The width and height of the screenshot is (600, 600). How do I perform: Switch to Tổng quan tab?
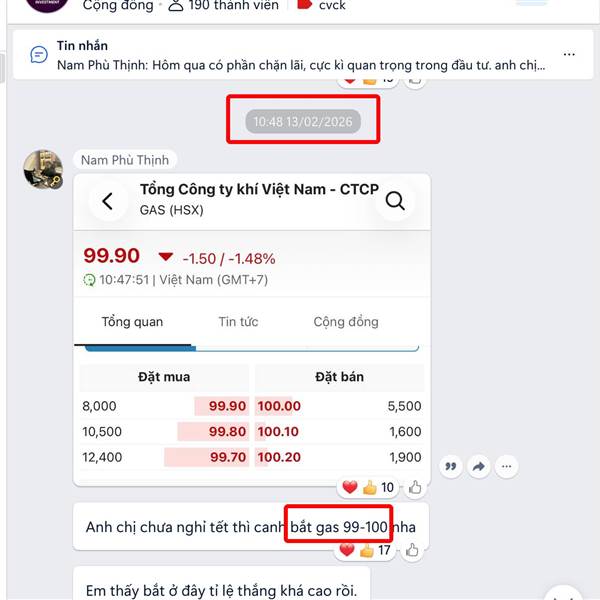point(132,322)
